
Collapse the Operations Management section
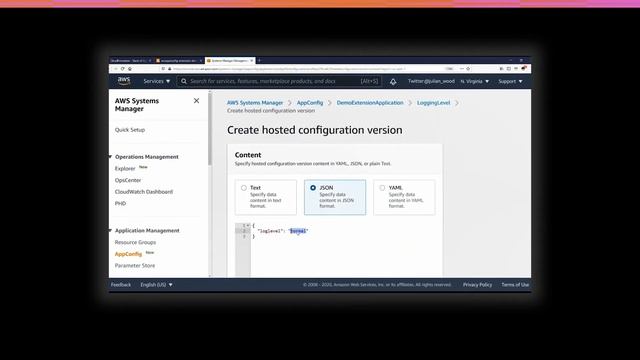(x=110, y=157)
